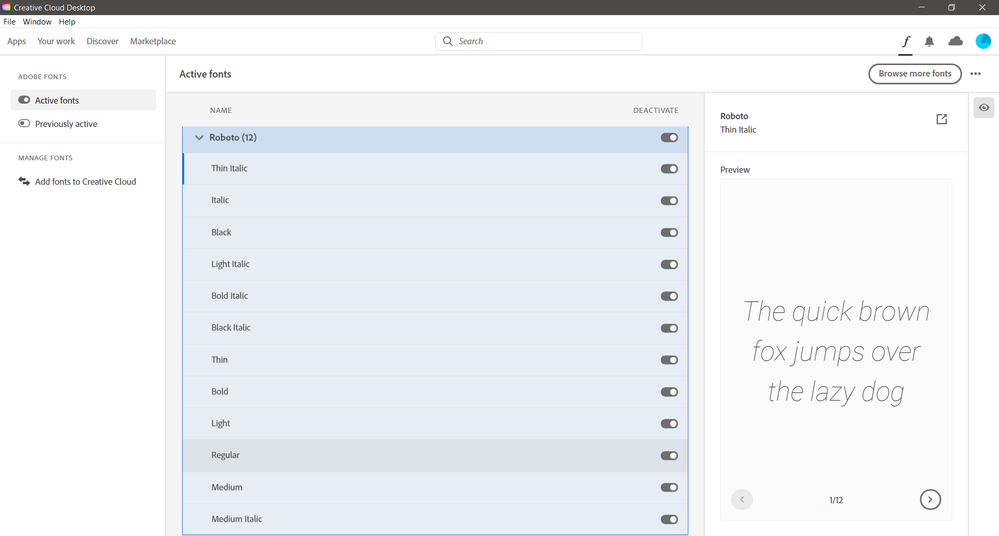Image resolution: width=999 pixels, height=536 pixels.
Task: Show next font preview
Action: click(930, 500)
